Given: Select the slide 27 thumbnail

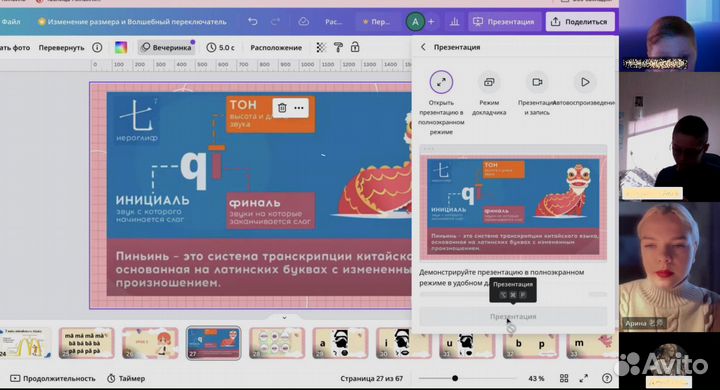Looking at the screenshot, I should [214, 343].
